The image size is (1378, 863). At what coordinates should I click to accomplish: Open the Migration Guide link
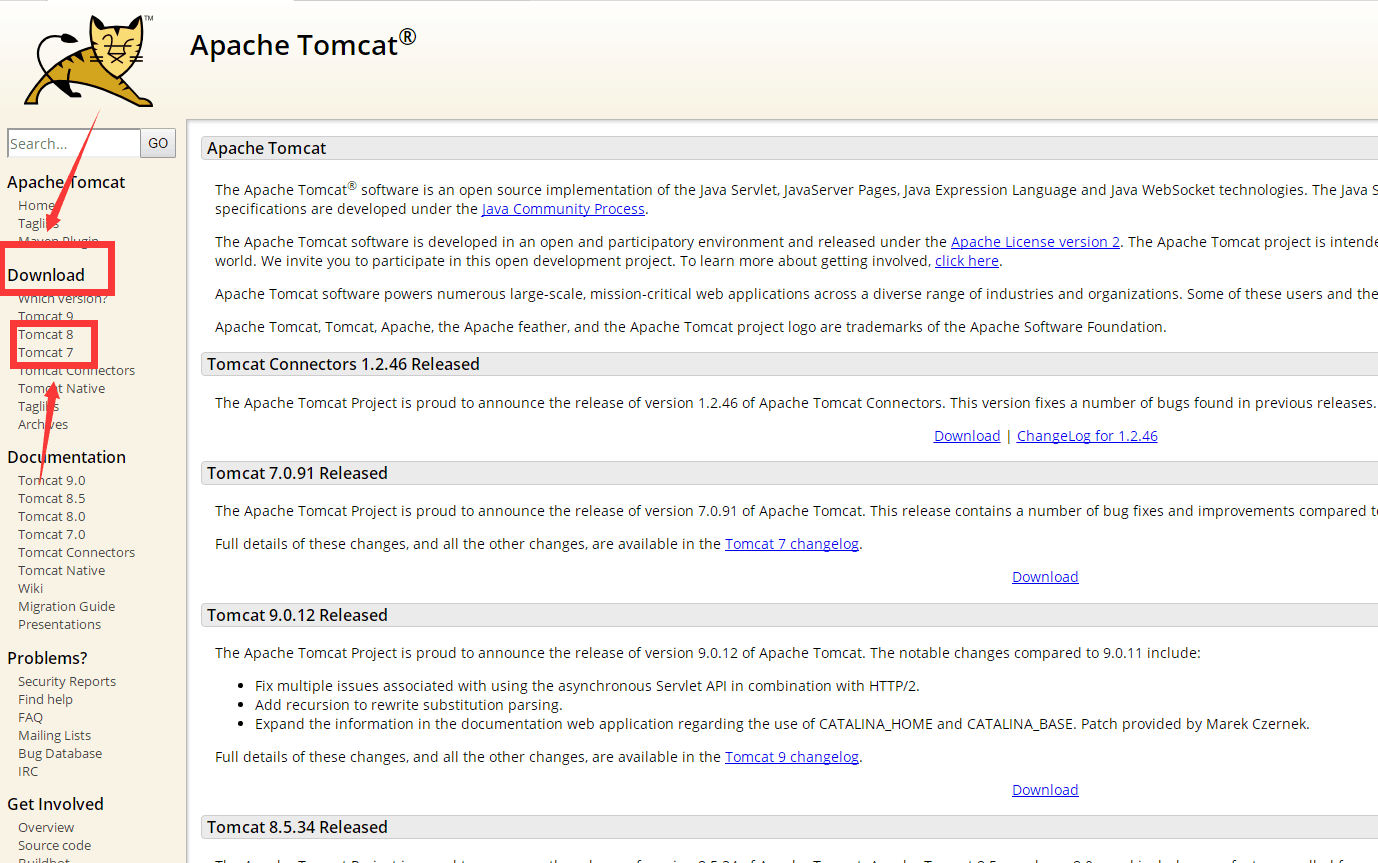(66, 606)
